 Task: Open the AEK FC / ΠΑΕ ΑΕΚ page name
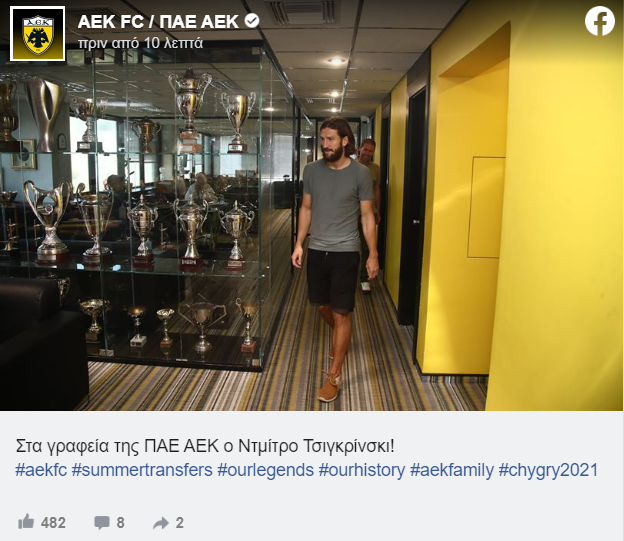point(158,21)
